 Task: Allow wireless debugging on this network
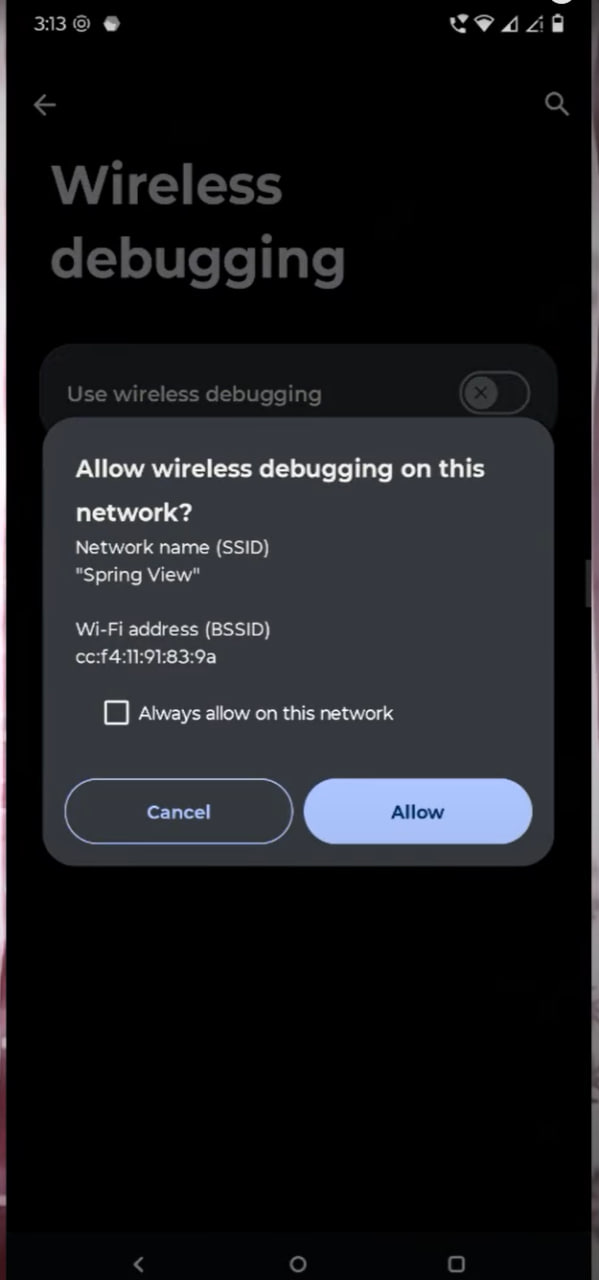(x=418, y=812)
